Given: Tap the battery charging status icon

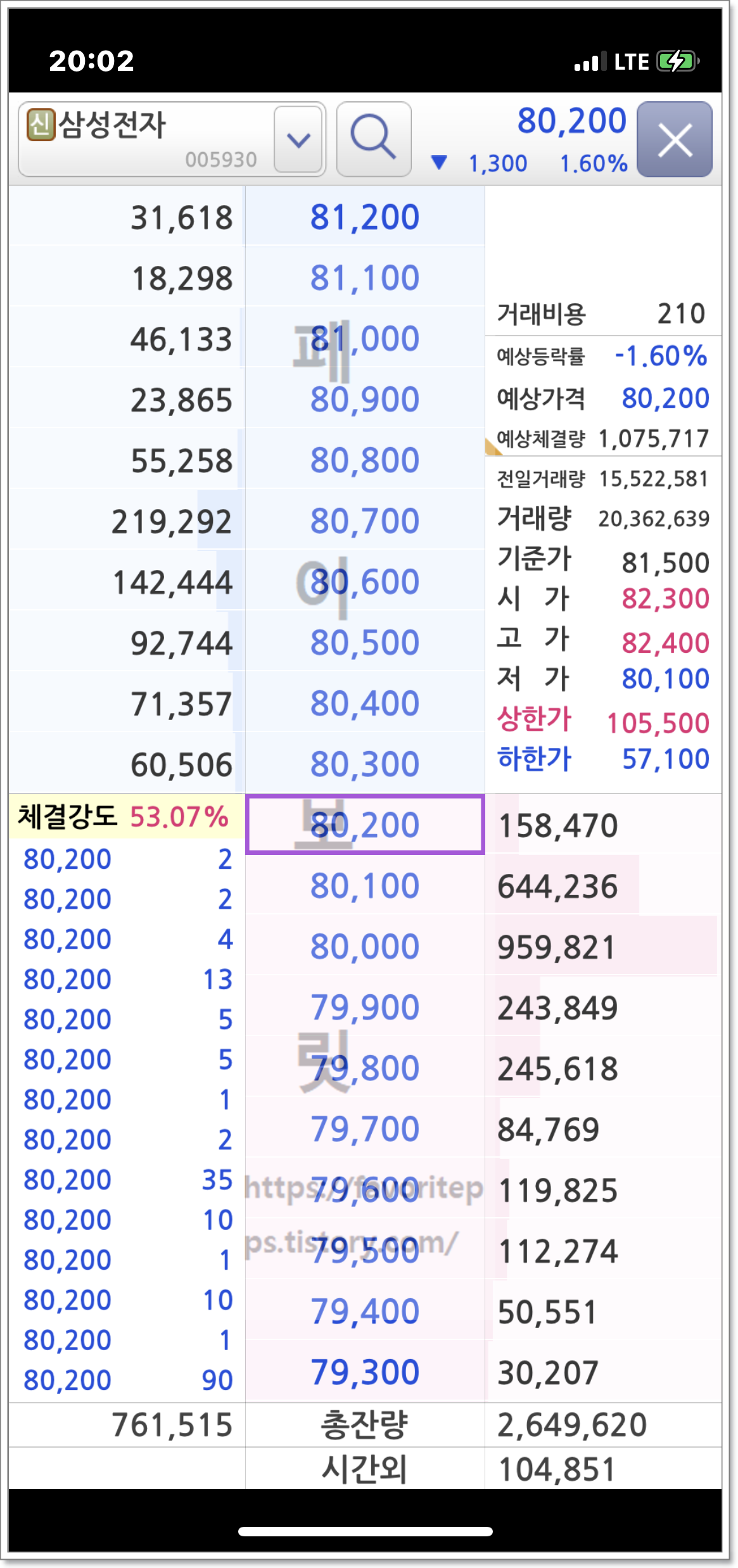Looking at the screenshot, I should tap(678, 61).
